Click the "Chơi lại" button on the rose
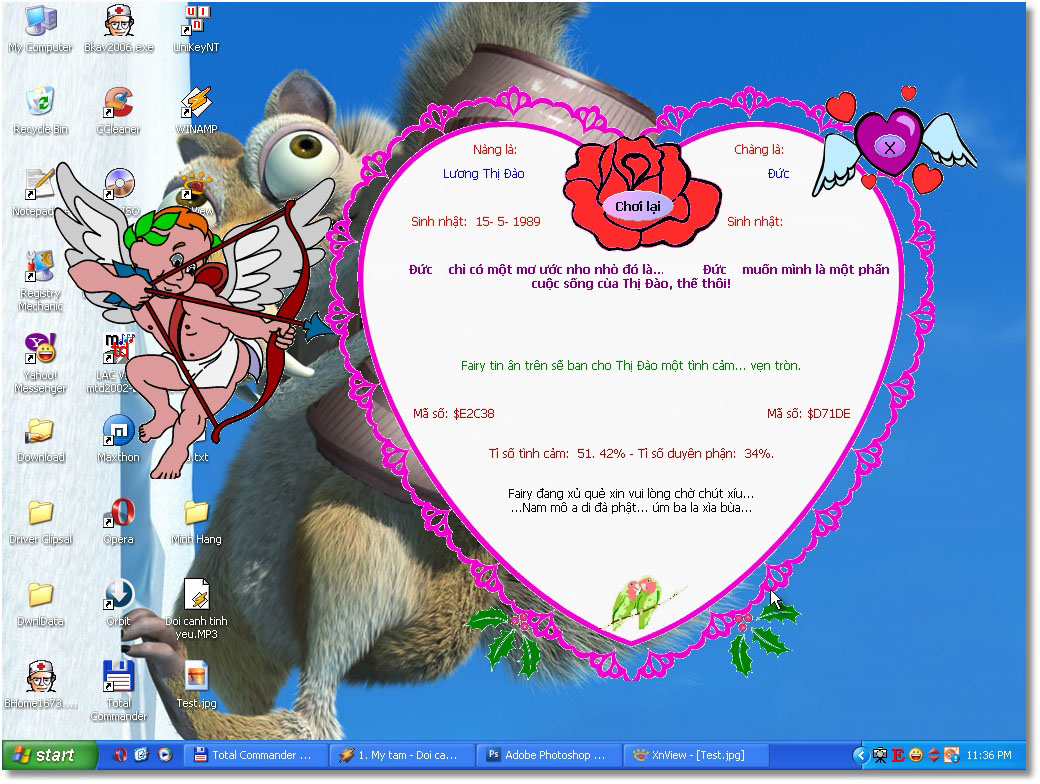This screenshot has width=1040, height=784. [637, 206]
